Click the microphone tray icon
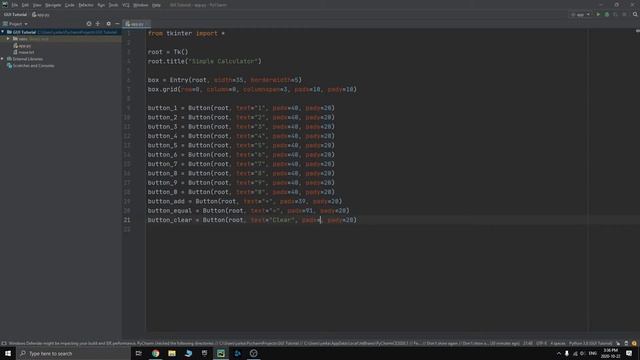The image size is (640, 360). pos(567,353)
